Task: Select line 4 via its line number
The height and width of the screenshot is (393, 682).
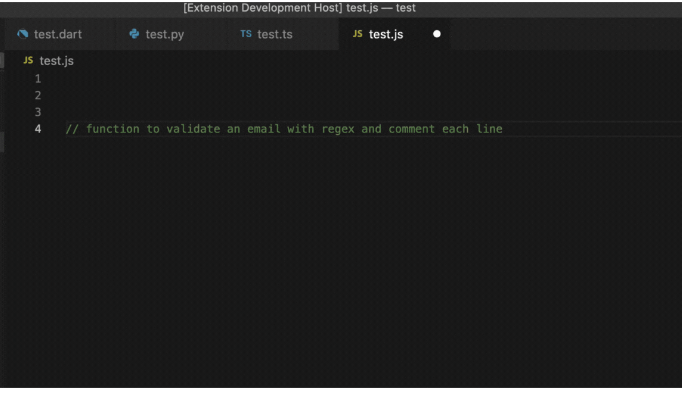Action: (38, 129)
